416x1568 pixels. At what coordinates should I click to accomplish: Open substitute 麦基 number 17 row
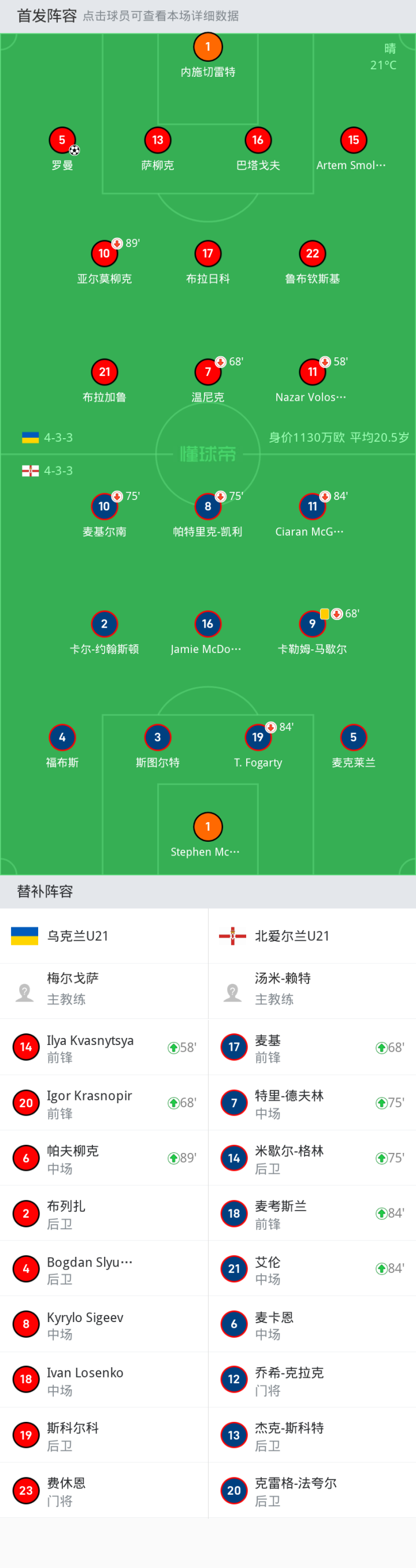pyautogui.click(x=312, y=1048)
